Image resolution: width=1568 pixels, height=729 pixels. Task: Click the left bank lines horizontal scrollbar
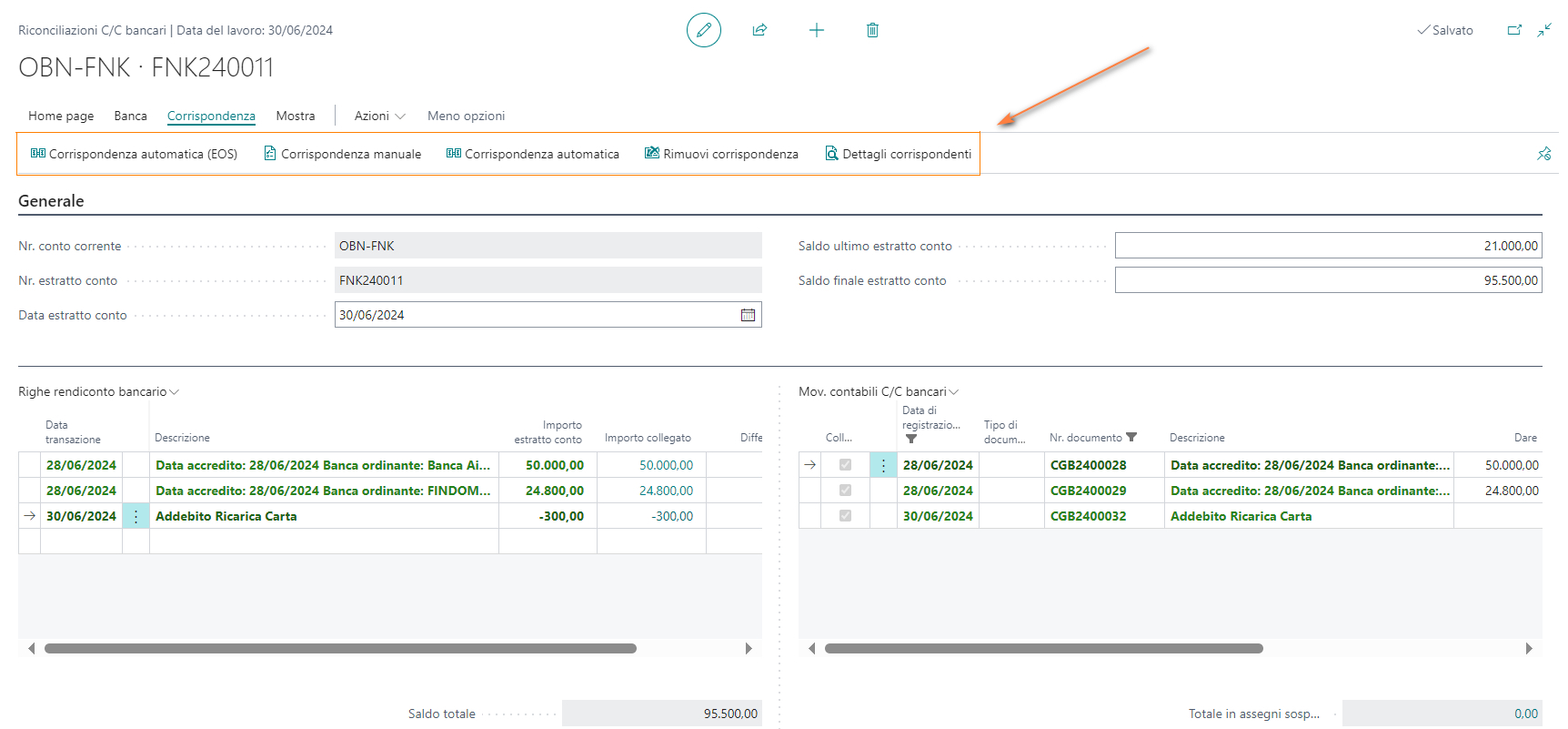[340, 649]
